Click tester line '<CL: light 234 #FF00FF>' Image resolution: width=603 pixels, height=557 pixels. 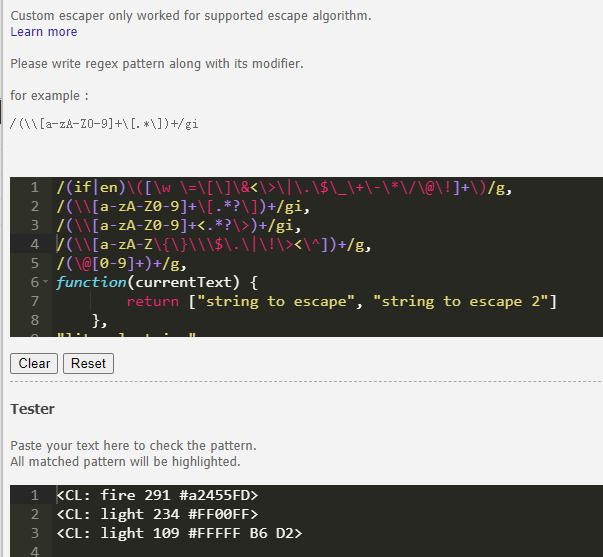pyautogui.click(x=157, y=514)
